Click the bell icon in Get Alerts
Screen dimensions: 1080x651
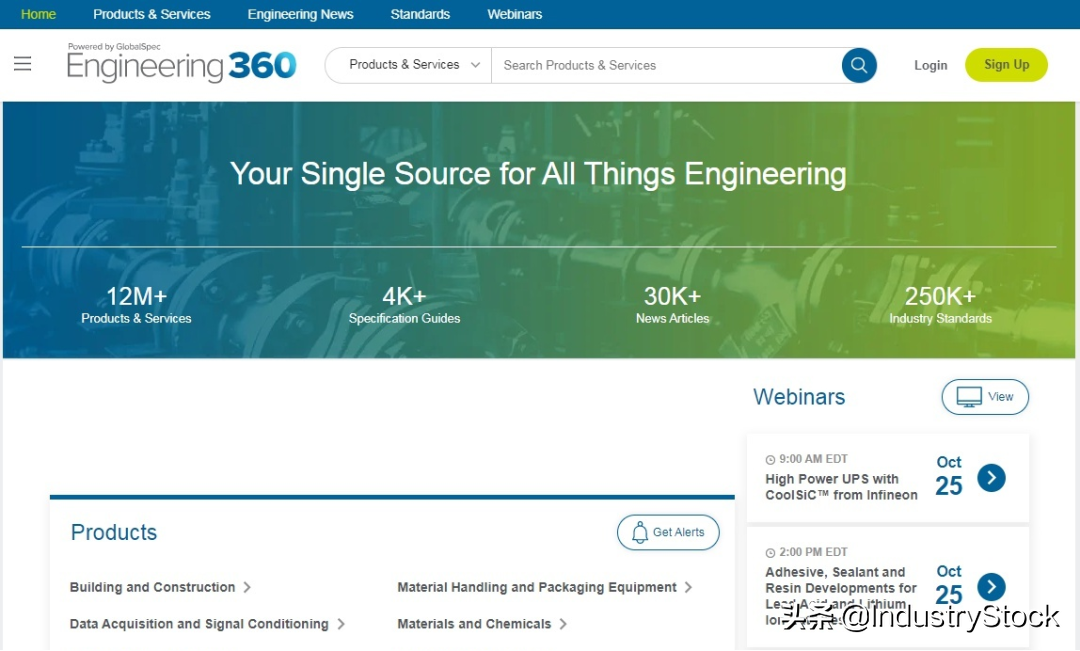640,533
